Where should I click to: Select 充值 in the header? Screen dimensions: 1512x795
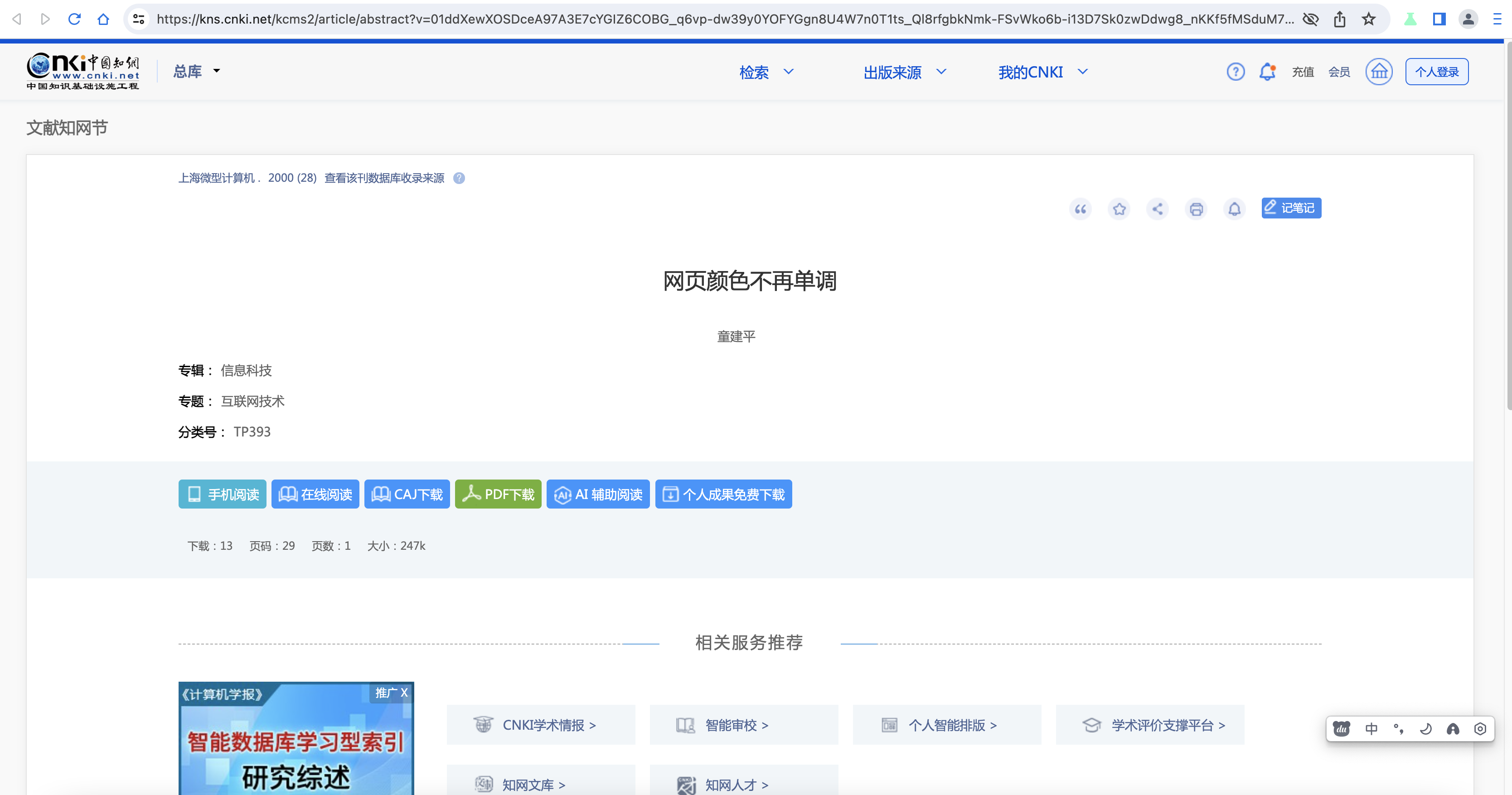pyautogui.click(x=1303, y=71)
